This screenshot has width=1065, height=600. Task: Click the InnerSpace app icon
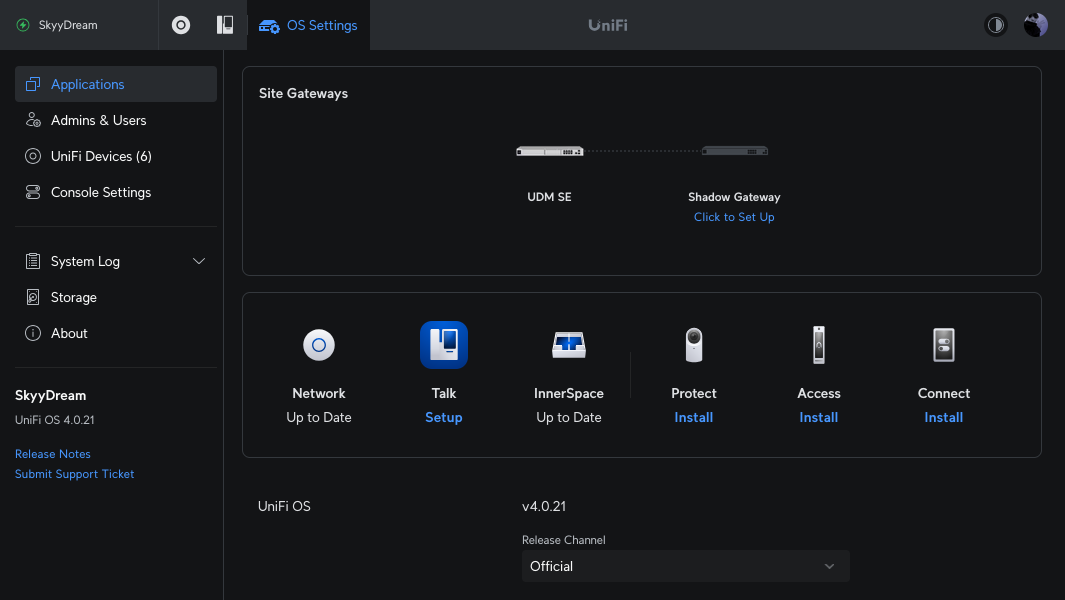(x=569, y=346)
